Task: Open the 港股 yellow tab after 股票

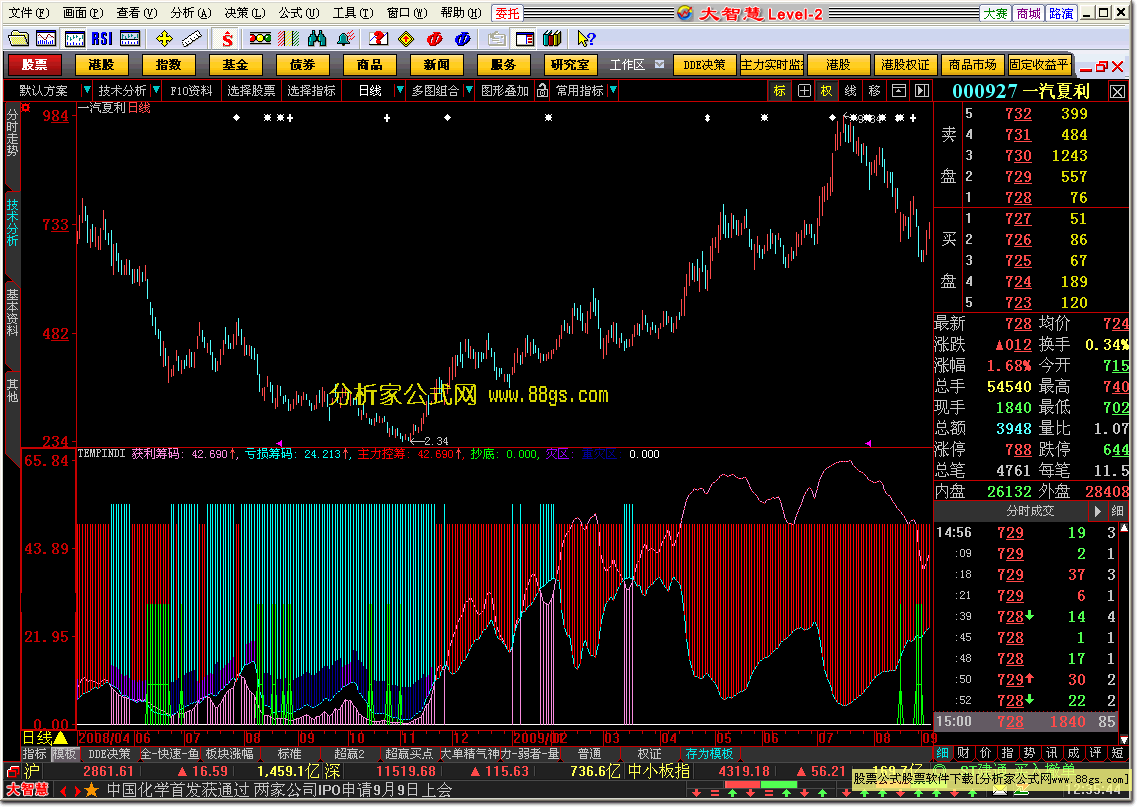Action: pyautogui.click(x=101, y=65)
